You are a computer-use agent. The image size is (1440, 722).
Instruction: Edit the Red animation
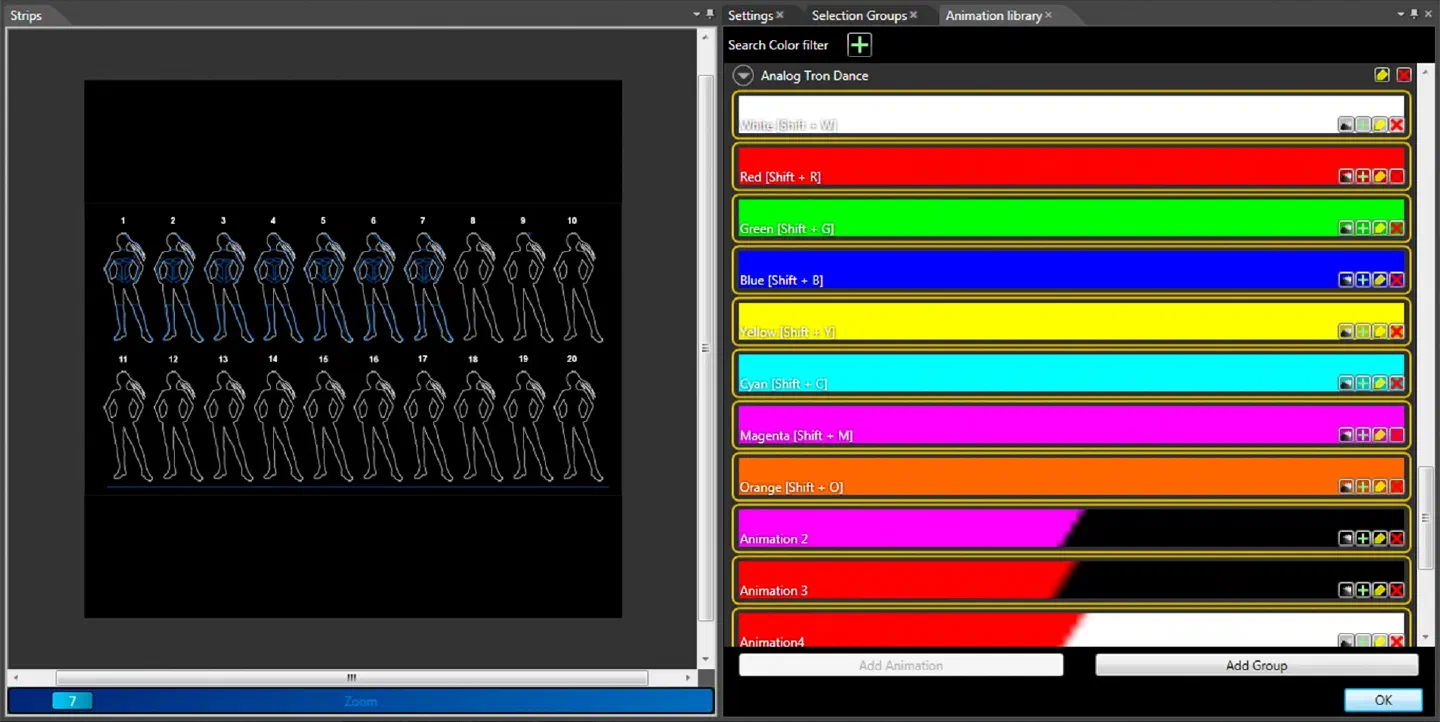1380,177
